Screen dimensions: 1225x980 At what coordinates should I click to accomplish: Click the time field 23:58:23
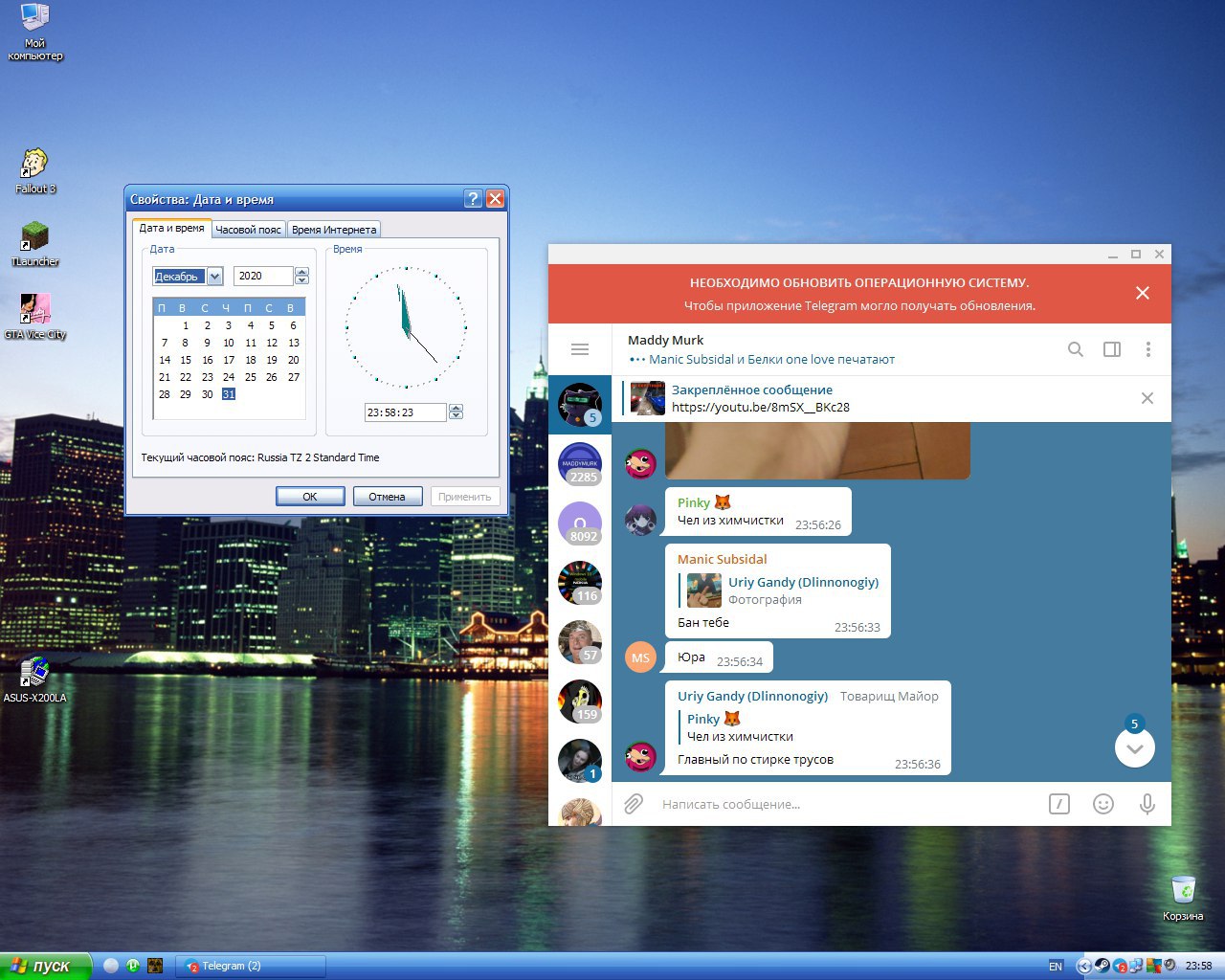pyautogui.click(x=405, y=412)
